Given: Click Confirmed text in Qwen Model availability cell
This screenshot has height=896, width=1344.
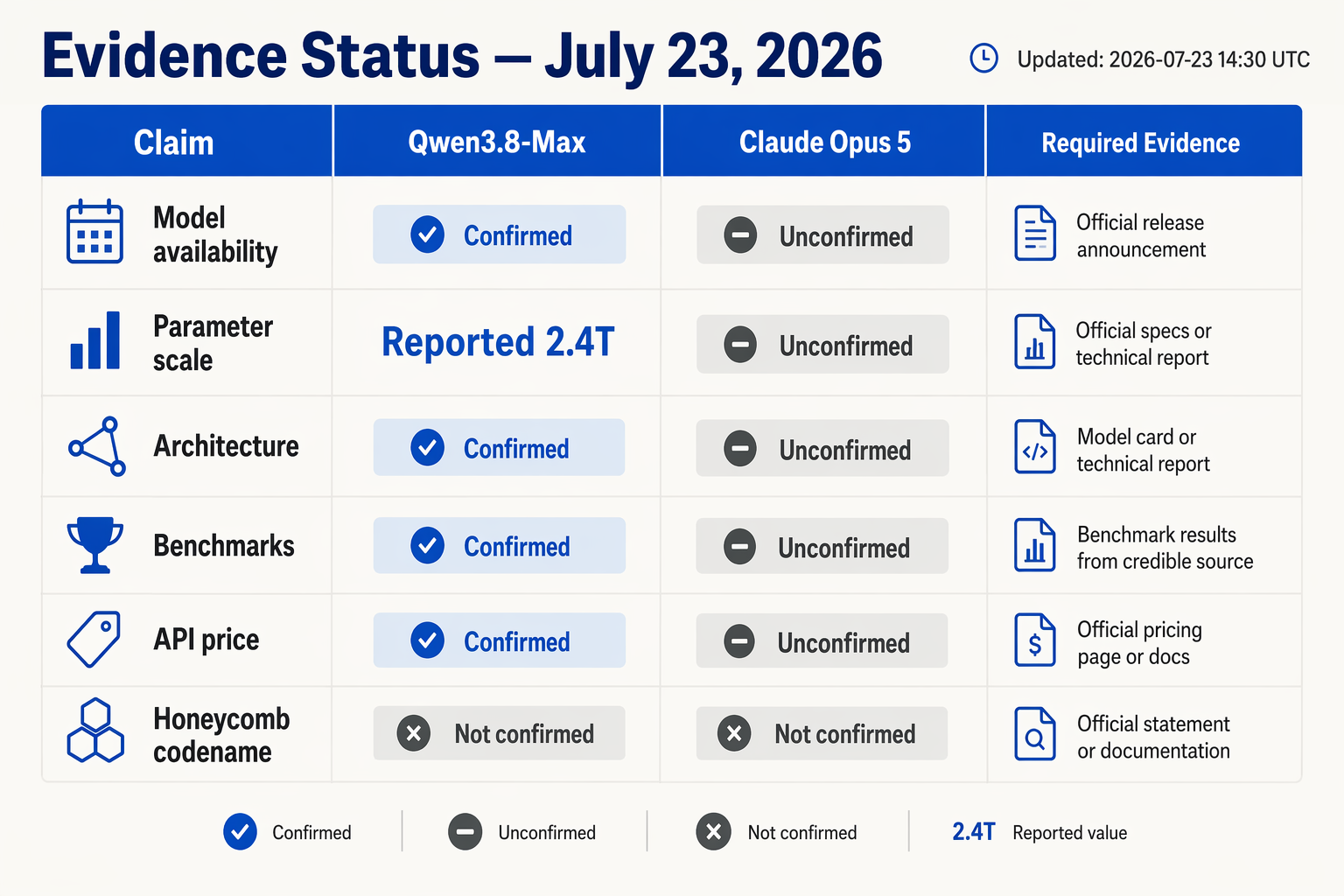Looking at the screenshot, I should pyautogui.click(x=518, y=235).
